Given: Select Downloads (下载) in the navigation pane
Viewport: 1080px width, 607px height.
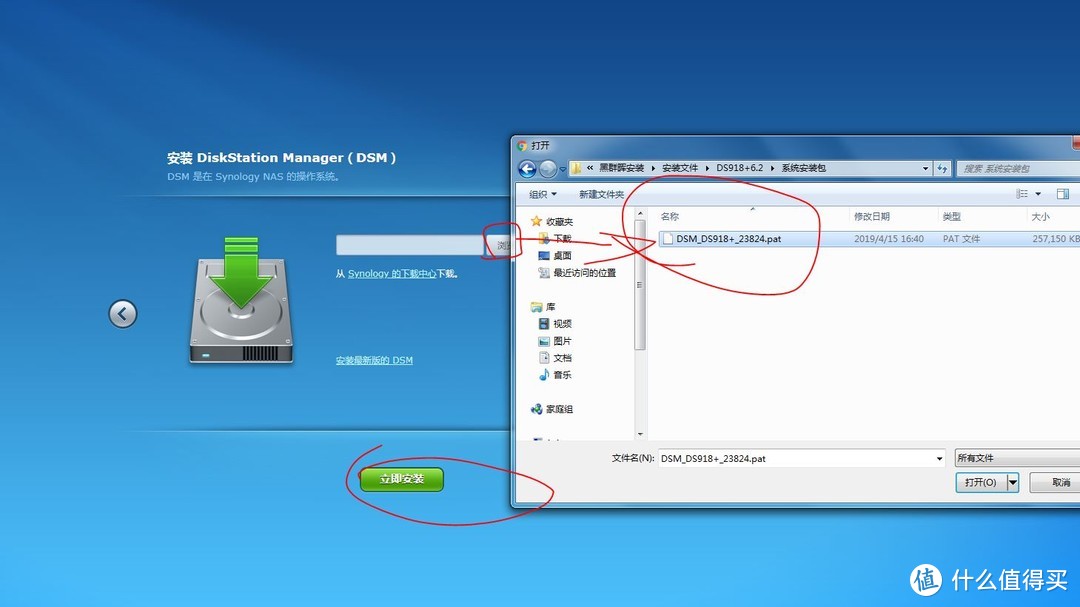Looking at the screenshot, I should (x=555, y=238).
